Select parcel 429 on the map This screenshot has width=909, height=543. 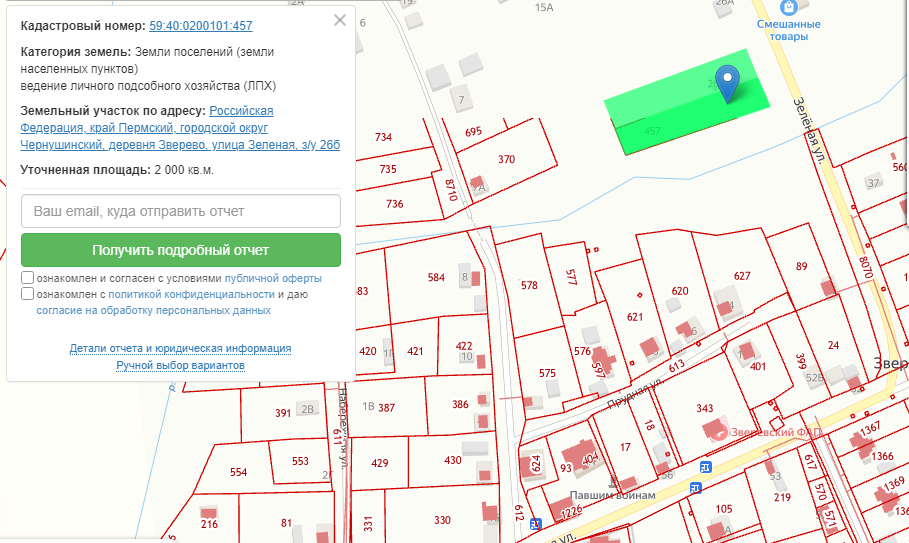(380, 463)
